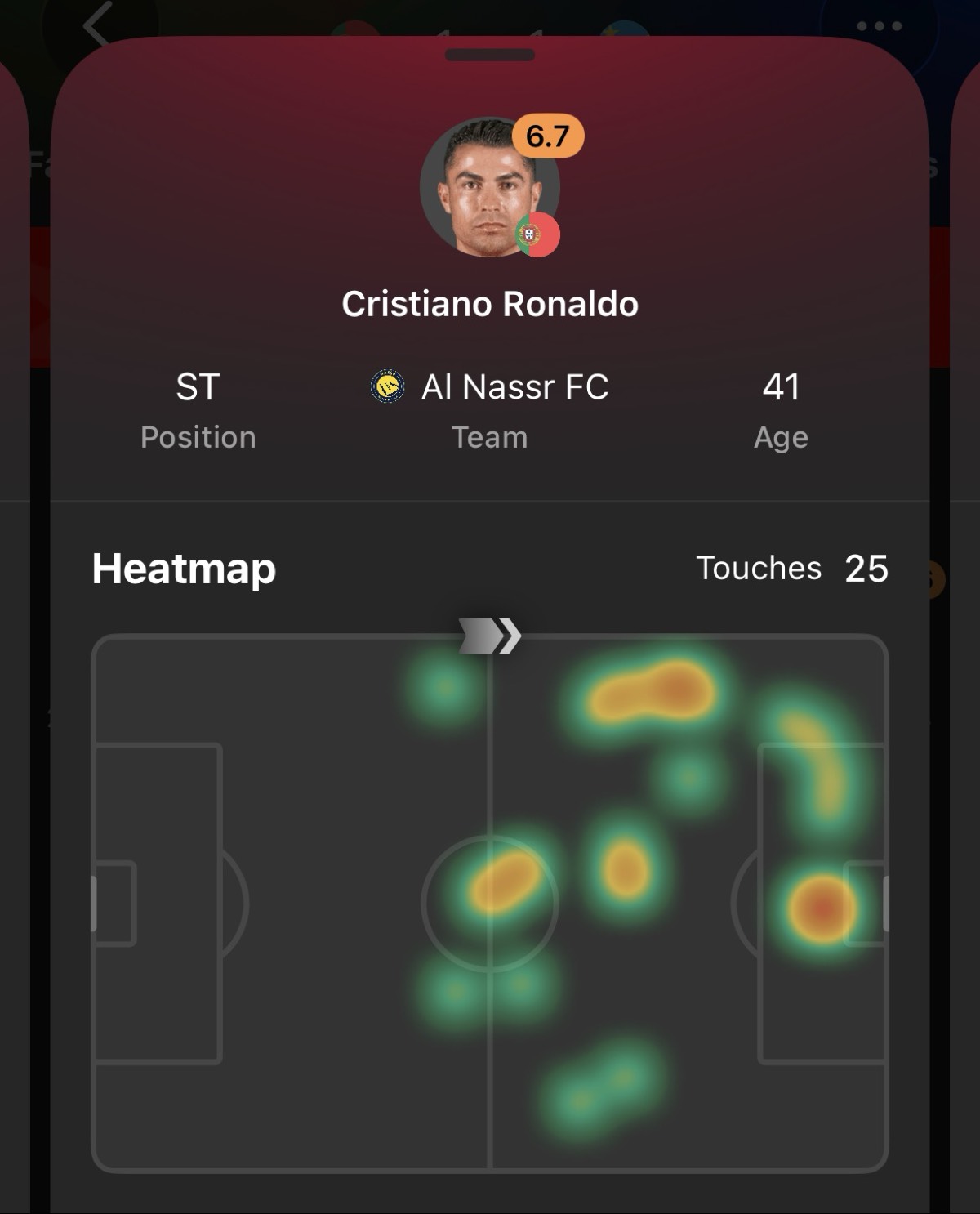Tap the orange heat zone on the top wing
Image resolution: width=980 pixels, height=1214 pixels.
[x=652, y=692]
